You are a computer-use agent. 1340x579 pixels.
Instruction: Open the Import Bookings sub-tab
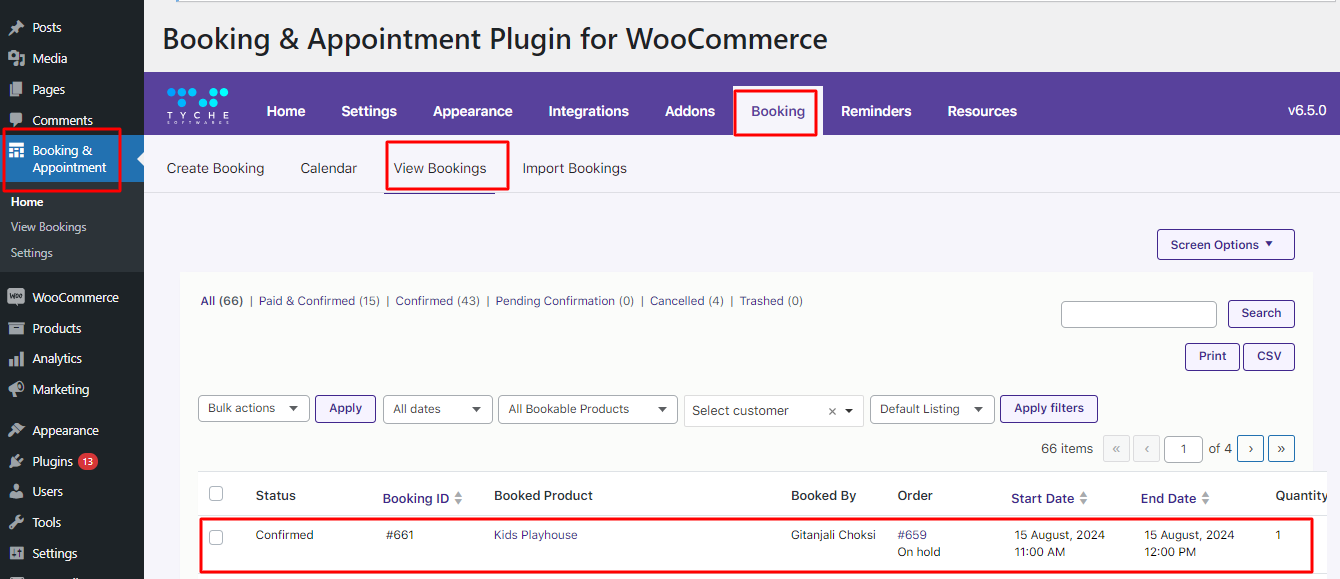tap(575, 168)
